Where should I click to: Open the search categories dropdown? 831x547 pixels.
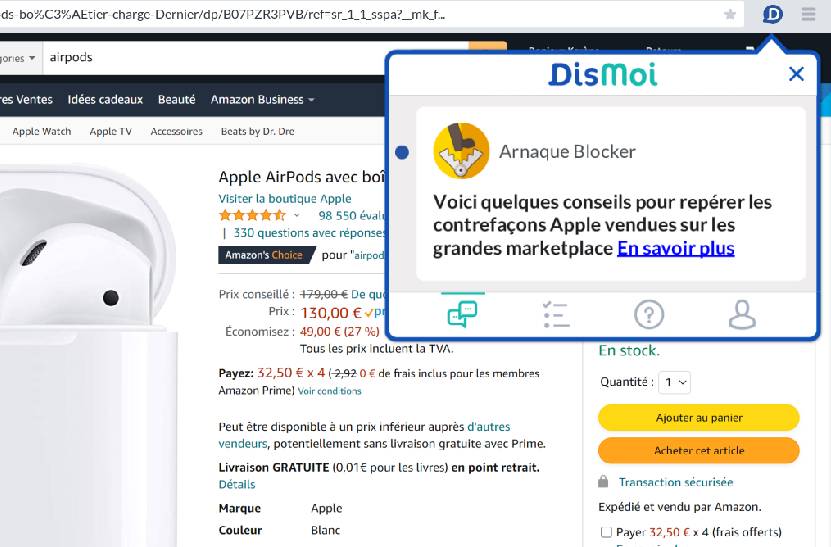[x=19, y=58]
